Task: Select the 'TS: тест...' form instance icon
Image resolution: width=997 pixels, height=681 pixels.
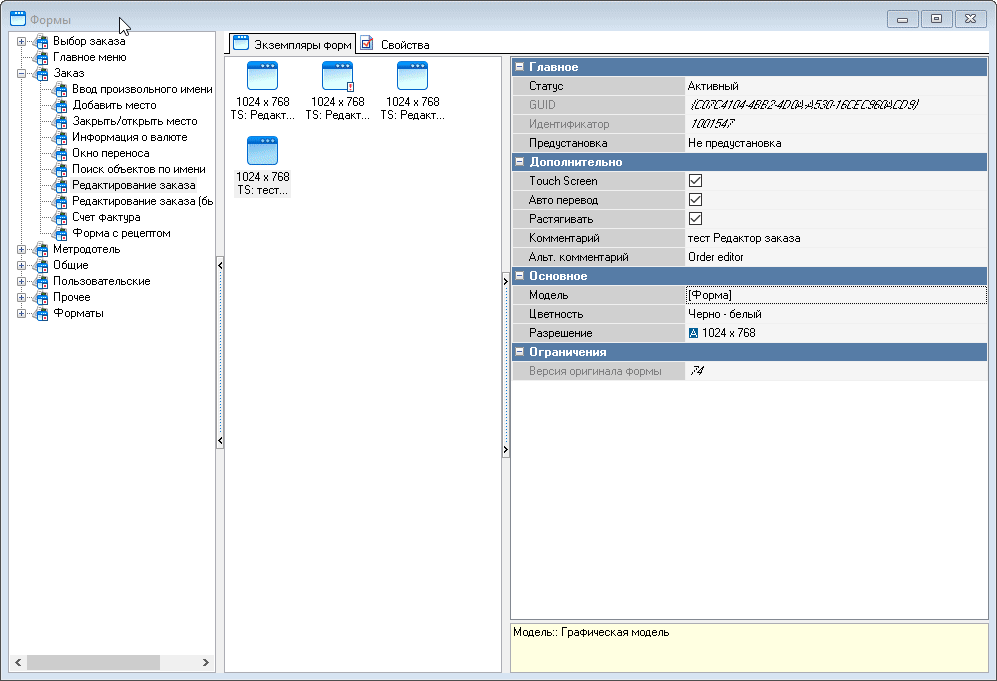Action: pyautogui.click(x=262, y=151)
